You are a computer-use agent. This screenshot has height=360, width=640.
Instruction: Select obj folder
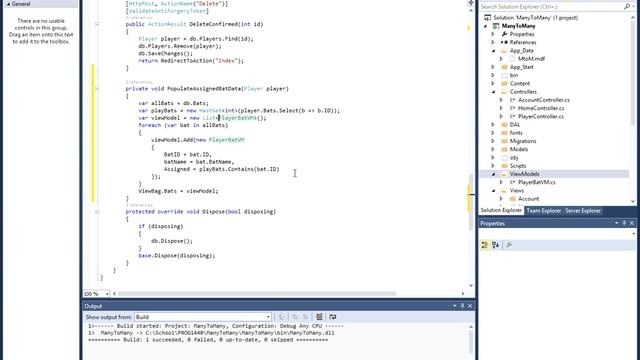(514, 158)
